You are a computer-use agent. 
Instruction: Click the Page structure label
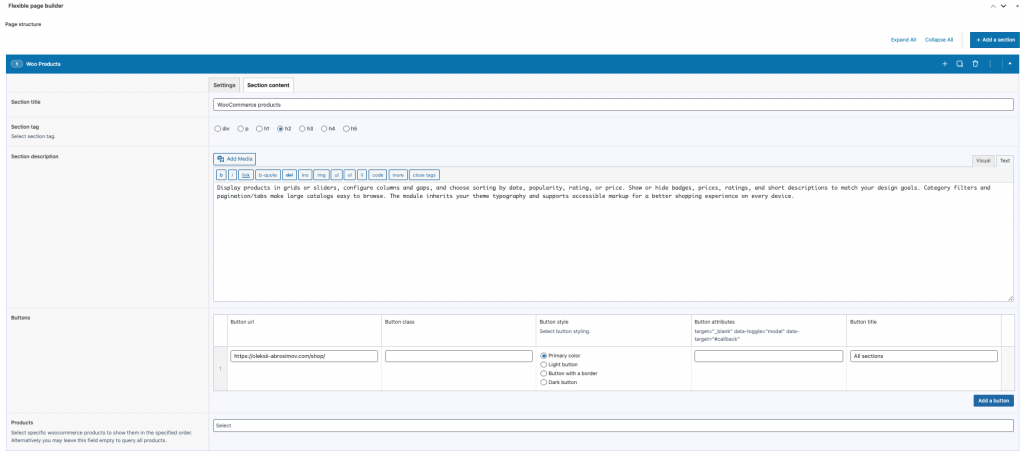tap(23, 24)
